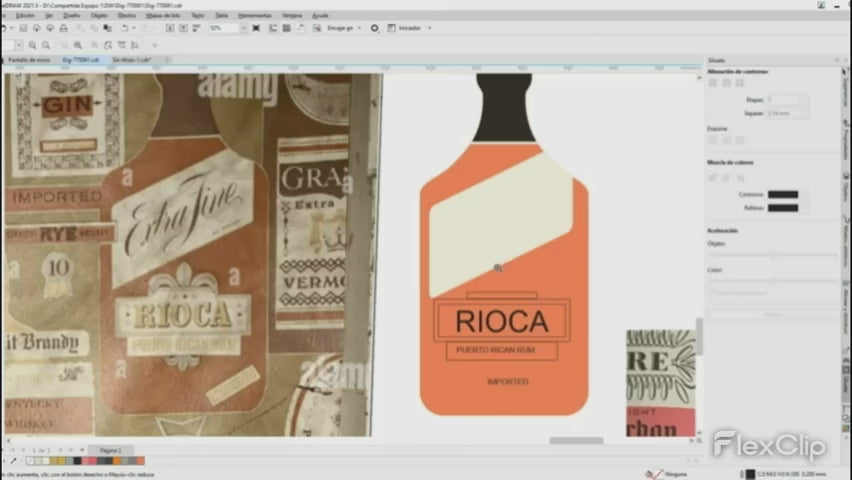
Task: Click the Zoom in magnifier icon
Action: 33,45
